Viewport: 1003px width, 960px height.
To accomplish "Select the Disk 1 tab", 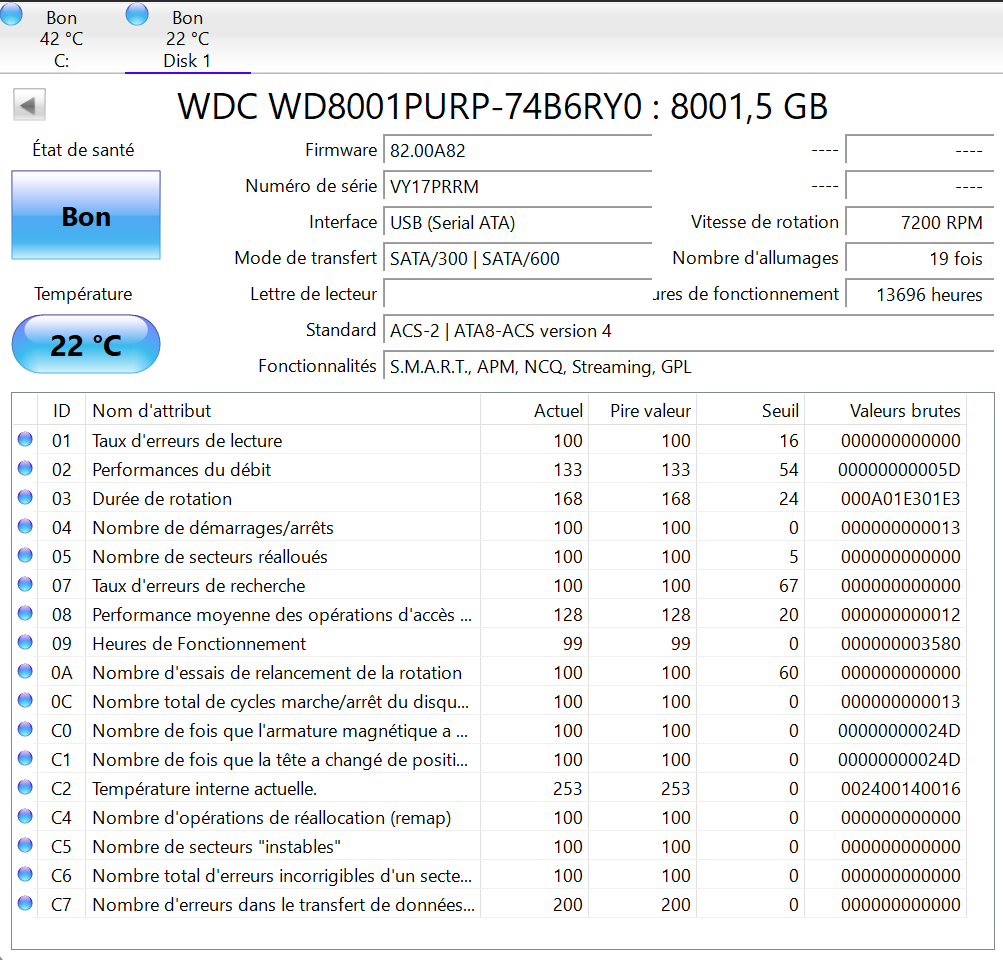I will pyautogui.click(x=187, y=37).
